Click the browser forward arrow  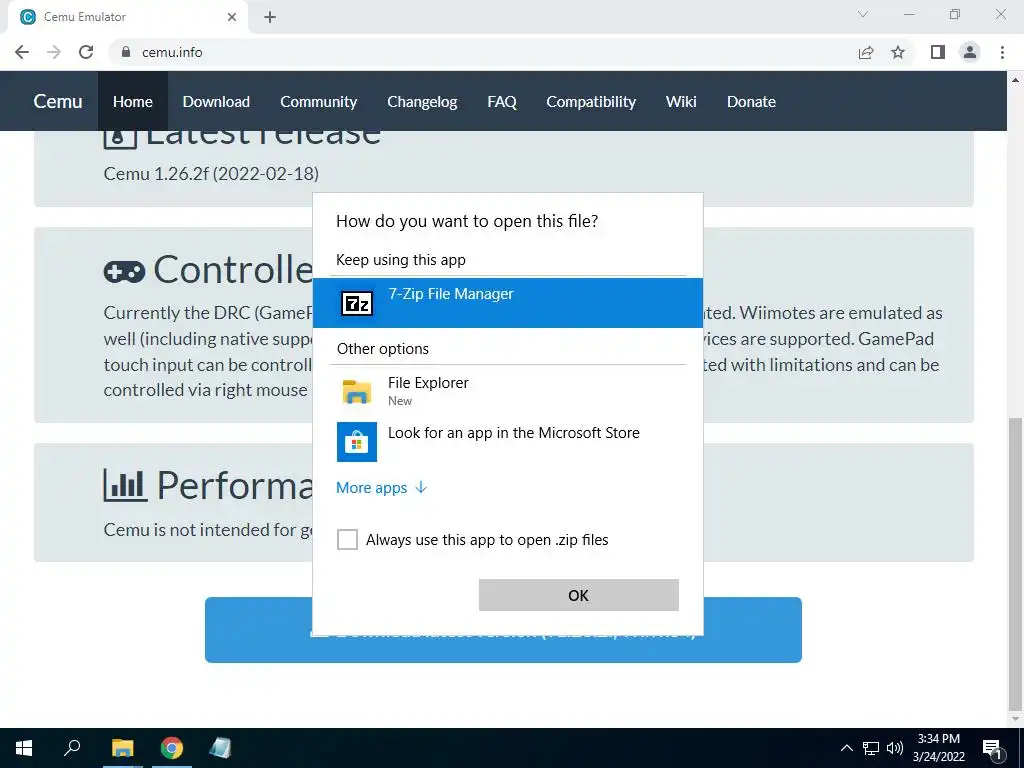54,52
